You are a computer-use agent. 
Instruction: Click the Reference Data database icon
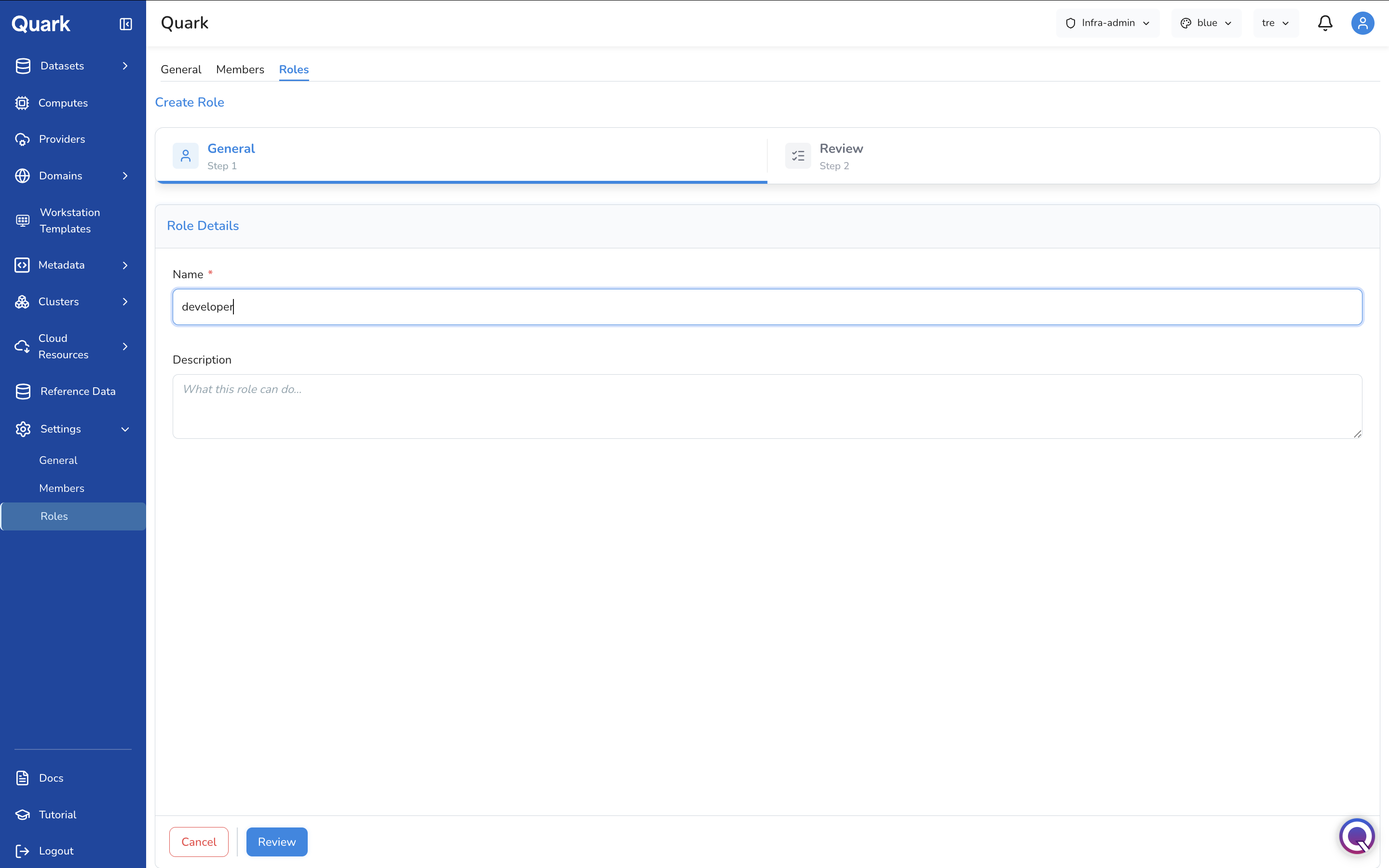pos(23,392)
